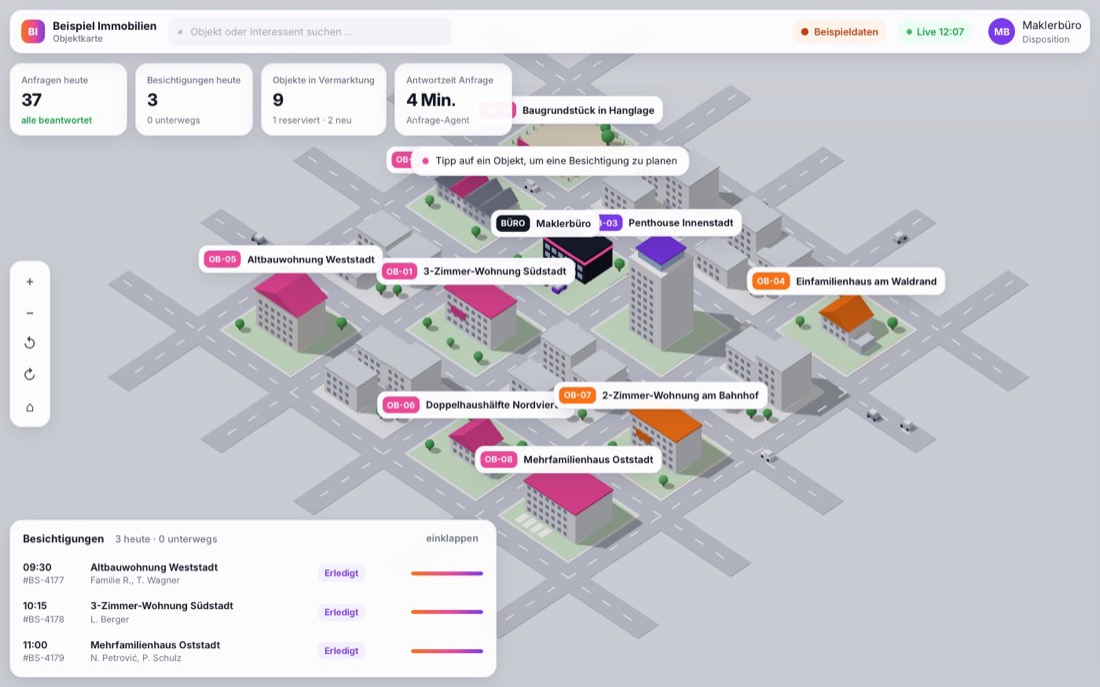Reset map view with the home icon

click(29, 407)
